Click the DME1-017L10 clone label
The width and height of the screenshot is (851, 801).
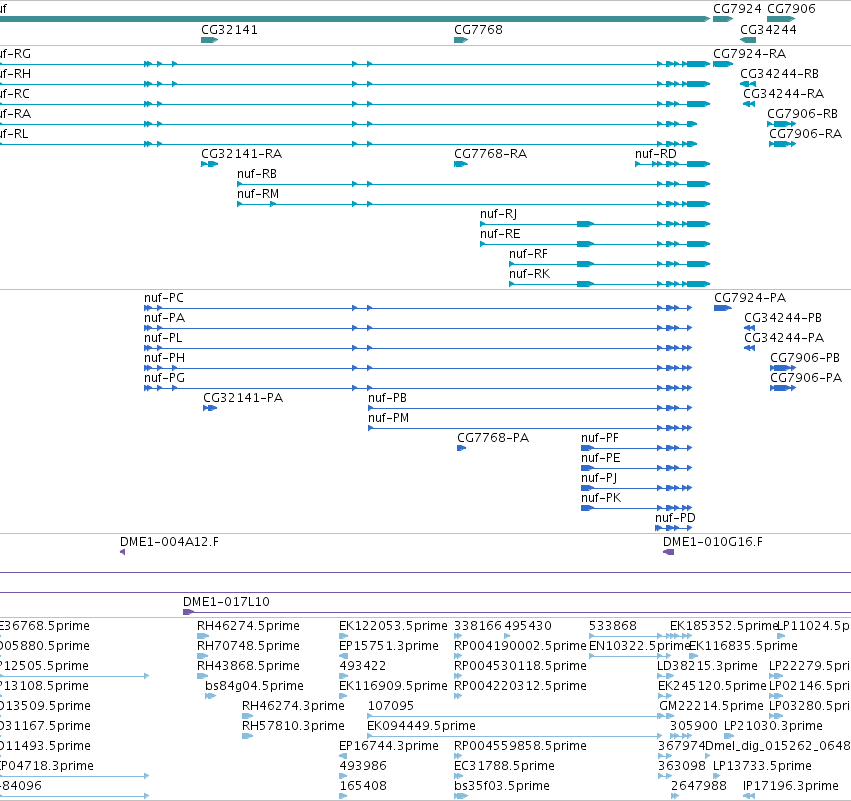click(226, 602)
